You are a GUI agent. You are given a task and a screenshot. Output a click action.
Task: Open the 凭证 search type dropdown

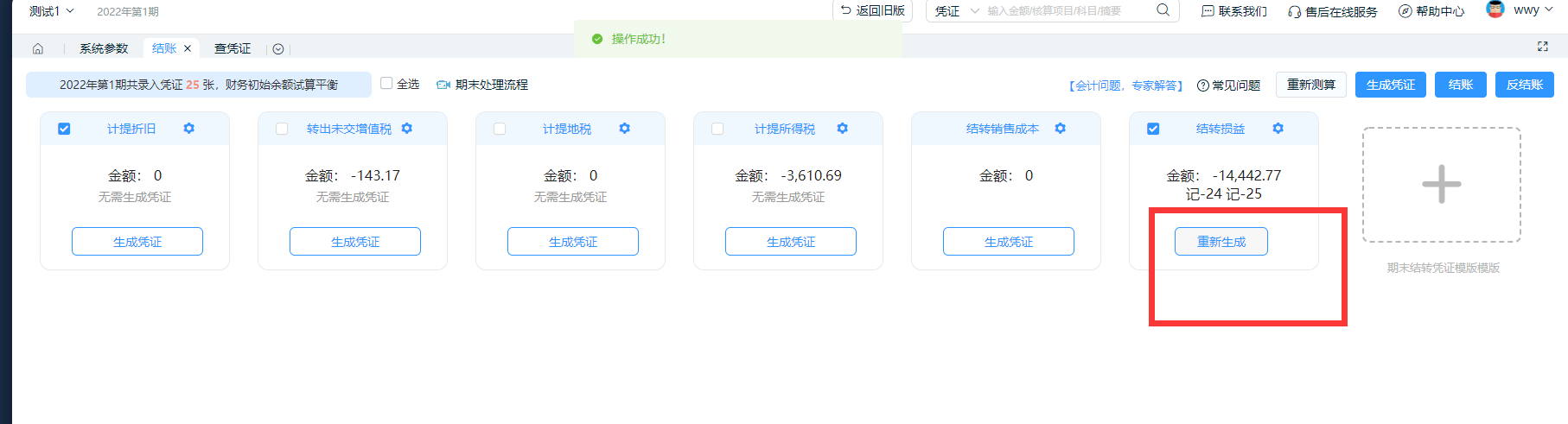(957, 11)
